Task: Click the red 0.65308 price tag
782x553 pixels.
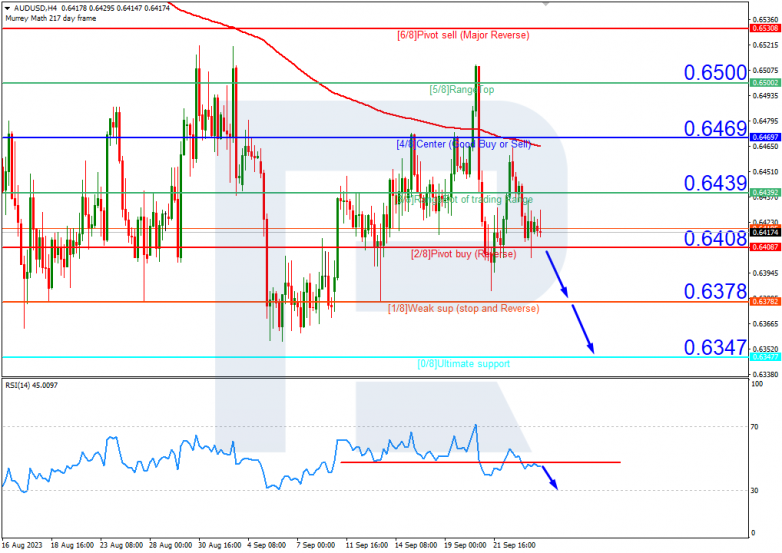Action: coord(765,28)
